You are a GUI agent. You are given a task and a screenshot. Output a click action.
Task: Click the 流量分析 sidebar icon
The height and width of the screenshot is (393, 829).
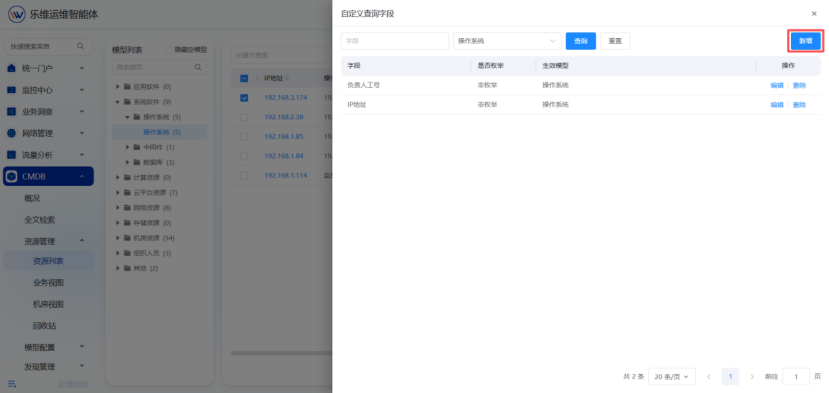(x=12, y=155)
